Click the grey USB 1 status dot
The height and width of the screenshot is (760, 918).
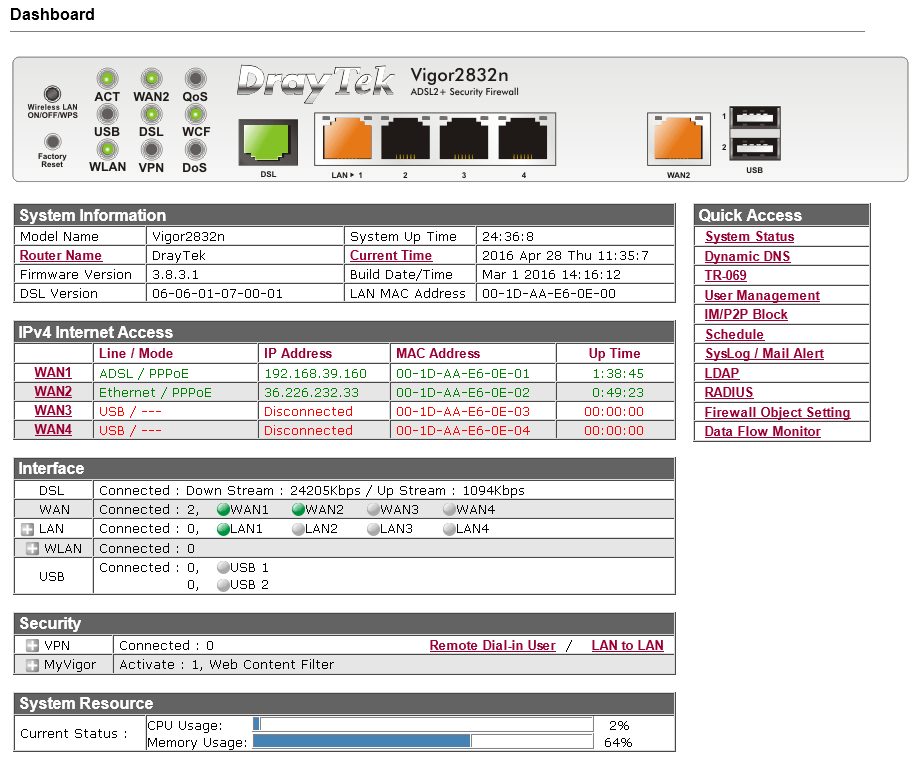[222, 567]
